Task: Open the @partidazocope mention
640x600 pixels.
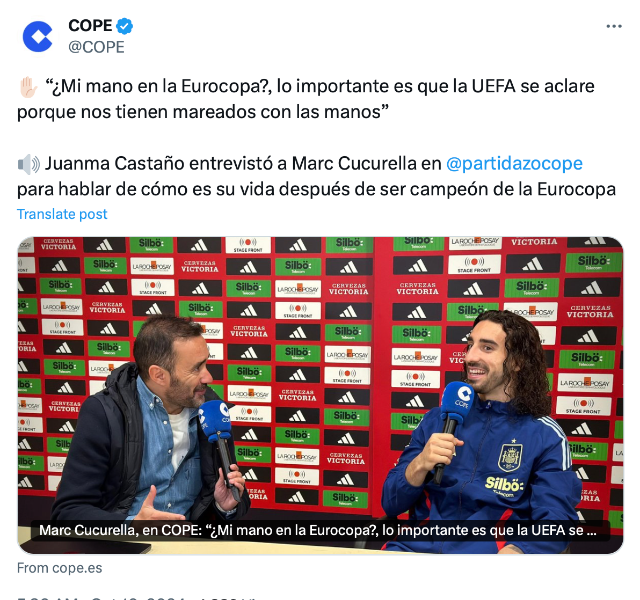Action: pos(514,163)
